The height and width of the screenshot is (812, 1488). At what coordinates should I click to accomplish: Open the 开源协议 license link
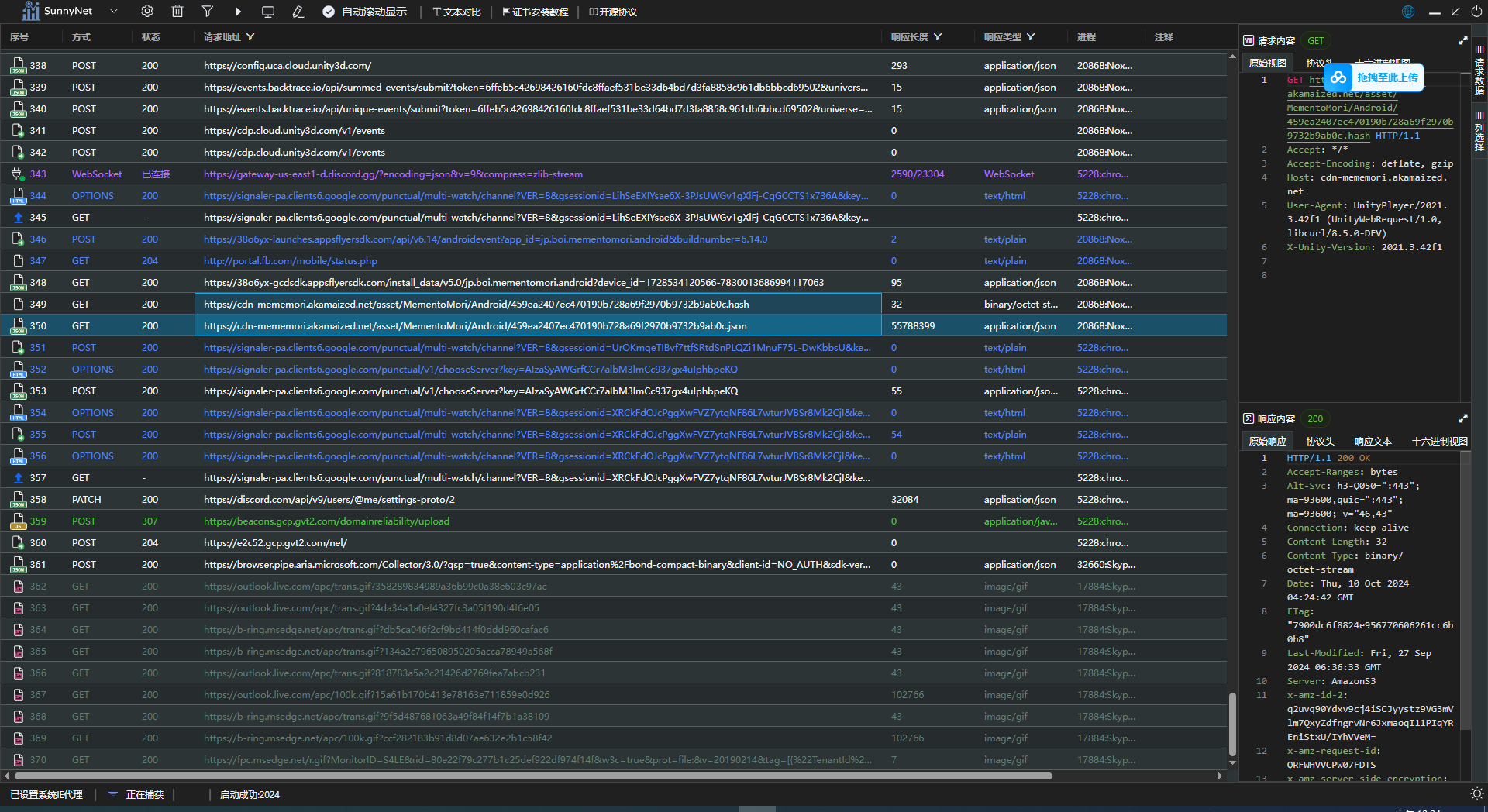coord(613,12)
